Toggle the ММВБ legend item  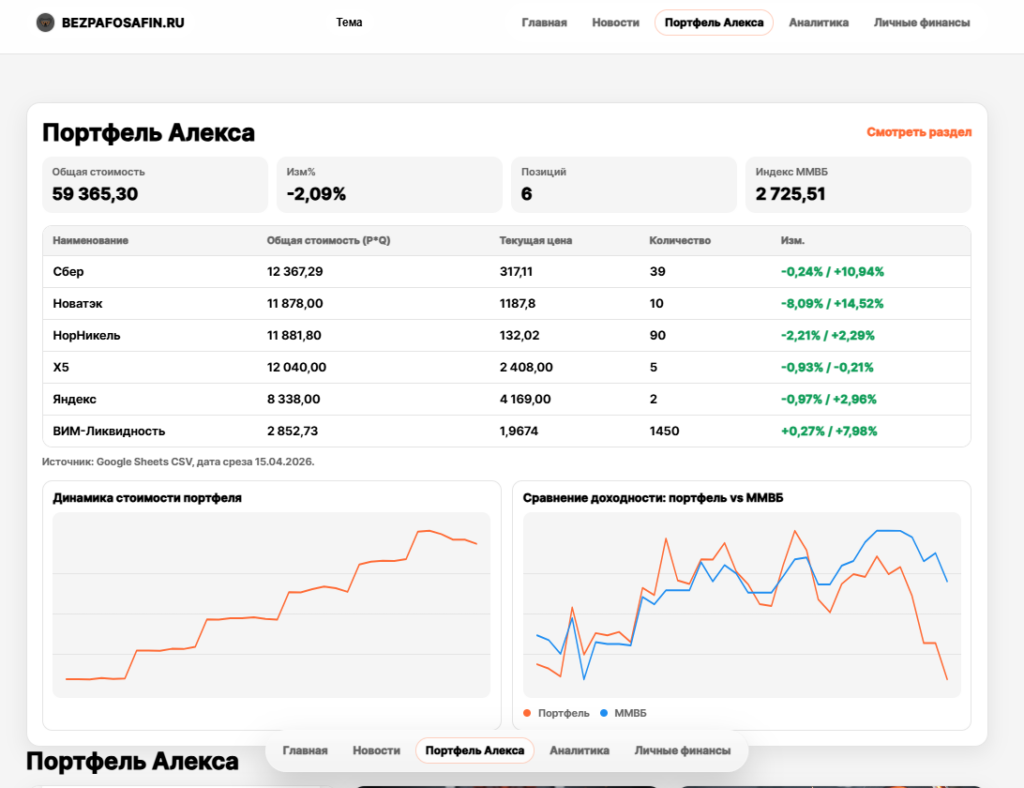point(623,714)
